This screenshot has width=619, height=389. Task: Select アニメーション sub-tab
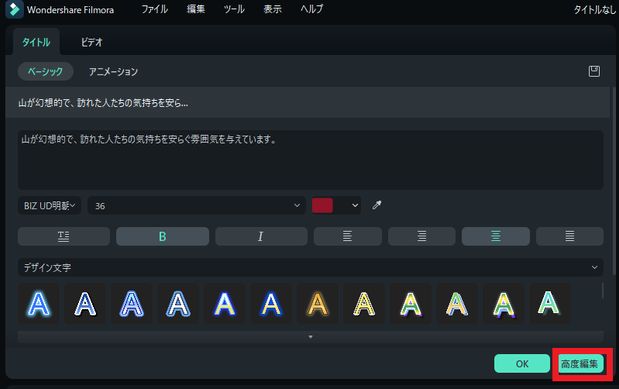point(113,71)
